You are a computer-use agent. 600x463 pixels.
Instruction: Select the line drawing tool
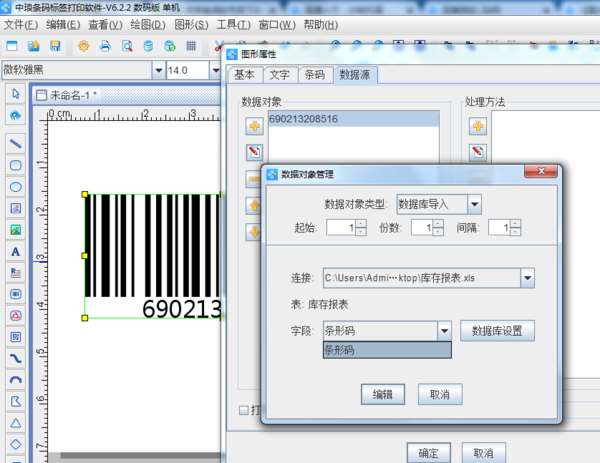click(x=15, y=144)
